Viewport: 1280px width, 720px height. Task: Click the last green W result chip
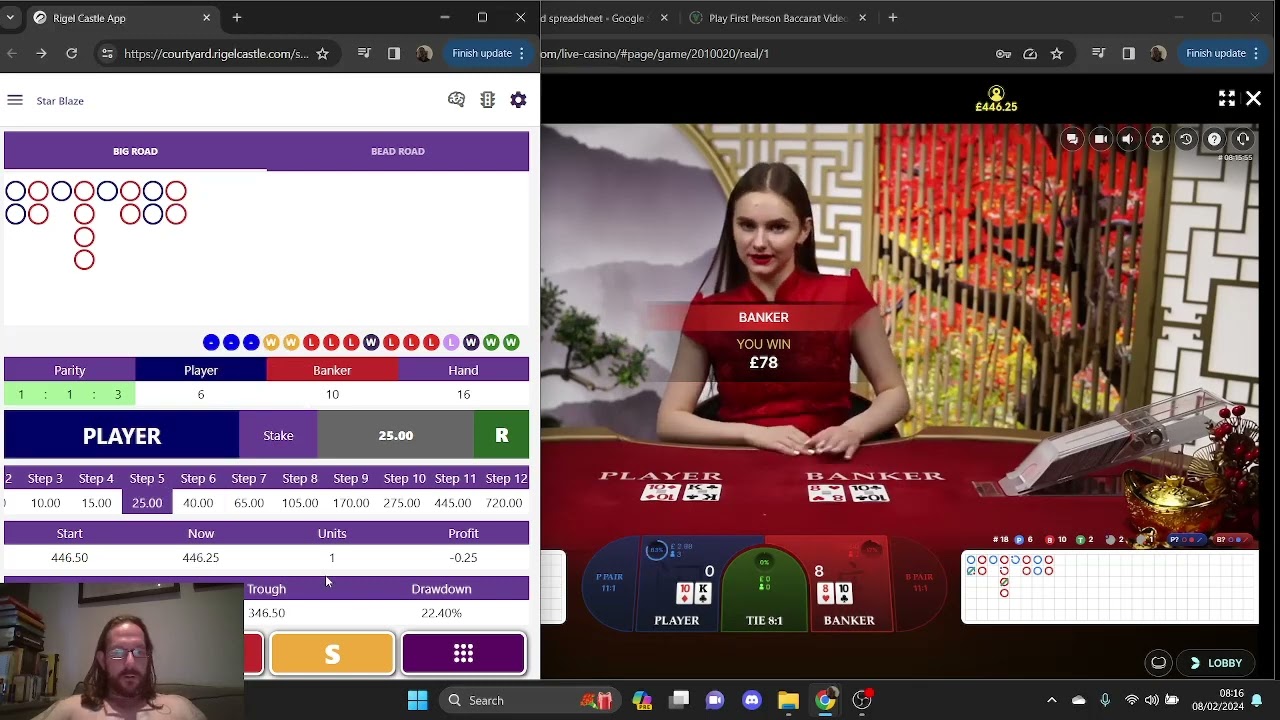tap(511, 342)
